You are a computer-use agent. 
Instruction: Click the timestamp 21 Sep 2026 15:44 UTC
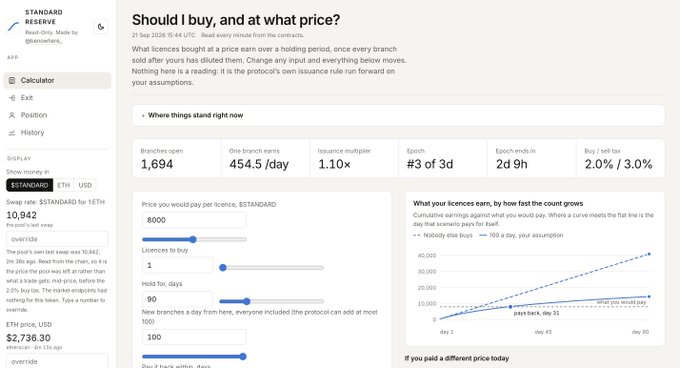[x=163, y=35]
